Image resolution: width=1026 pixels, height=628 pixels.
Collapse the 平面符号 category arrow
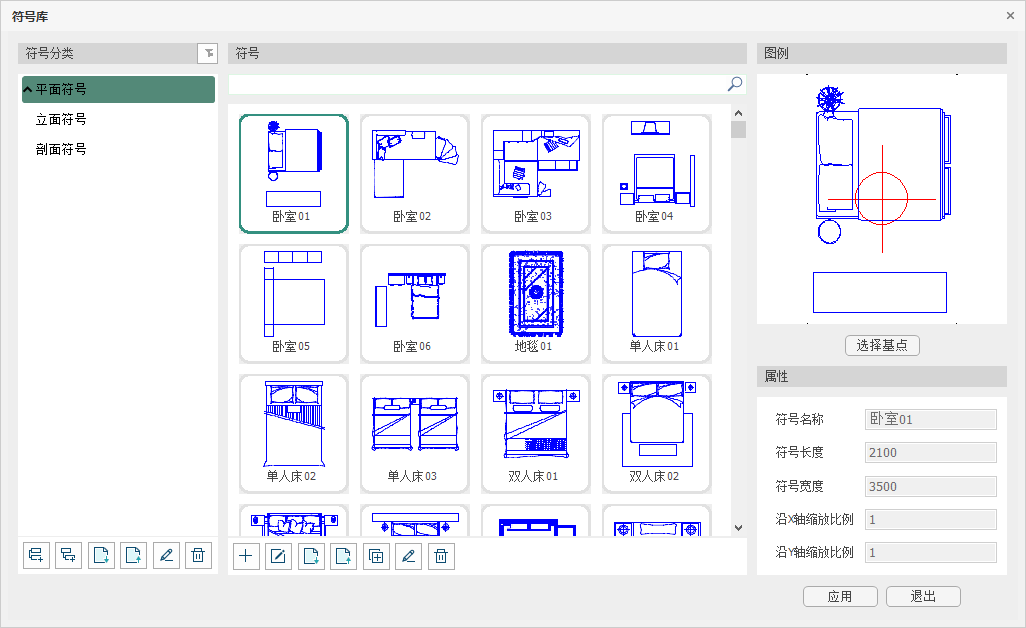tap(28, 89)
